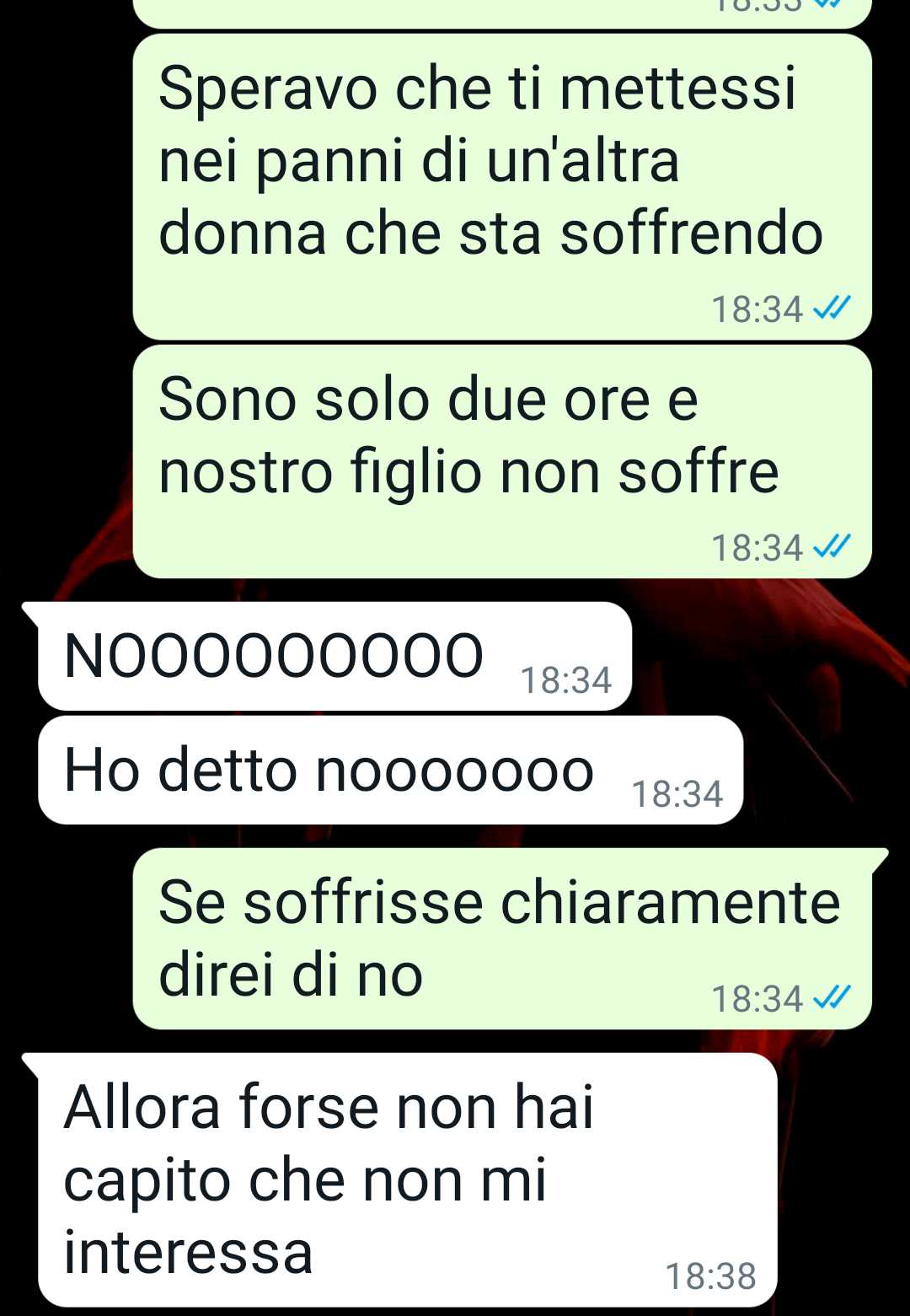Tap the partially visible read tick at top edge
This screenshot has width=910, height=1316.
click(x=830, y=3)
